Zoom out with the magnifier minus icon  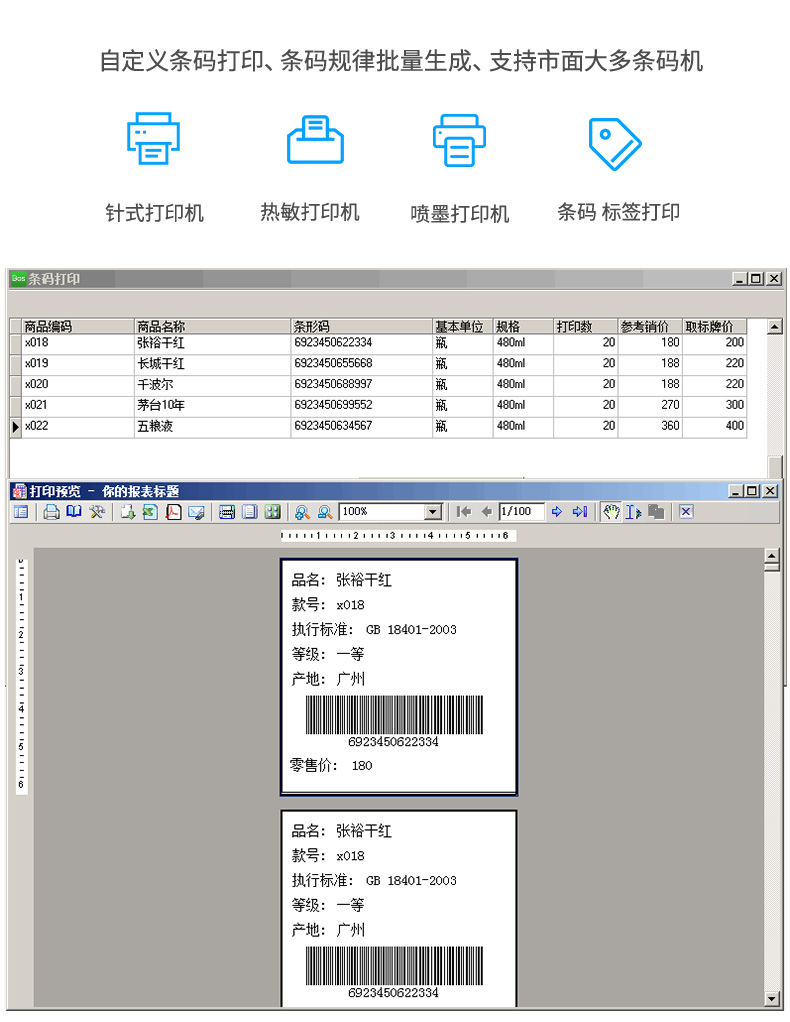click(325, 512)
